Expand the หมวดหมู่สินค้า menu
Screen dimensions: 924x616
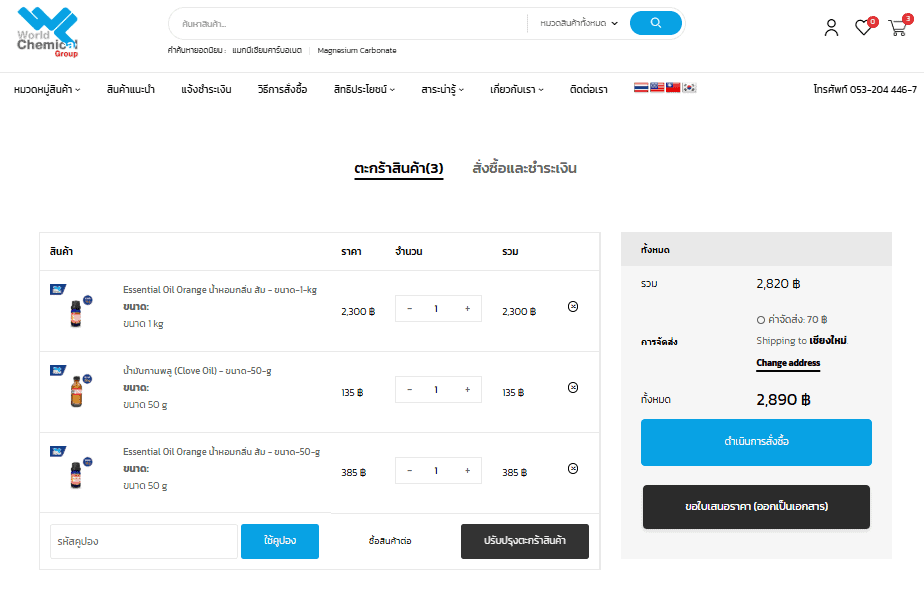47,90
